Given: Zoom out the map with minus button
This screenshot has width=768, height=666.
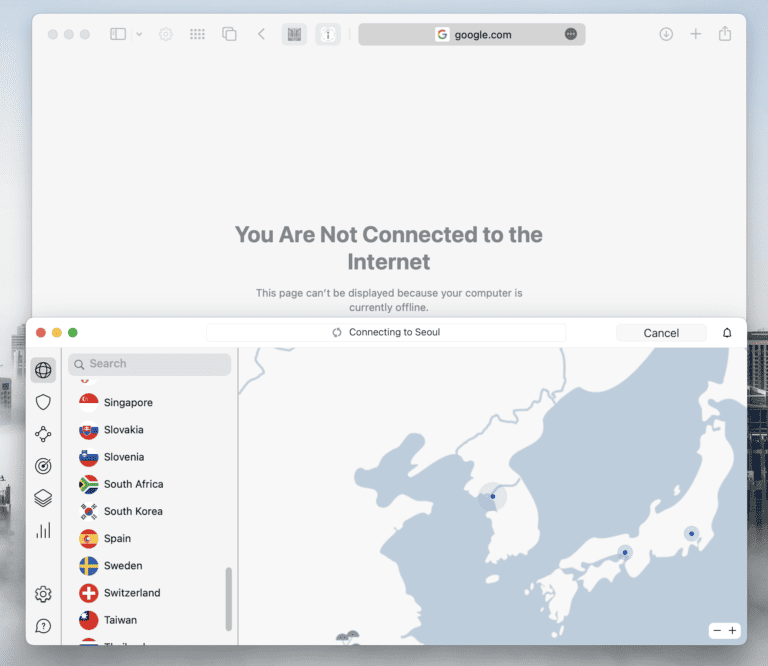Looking at the screenshot, I should [x=717, y=631].
